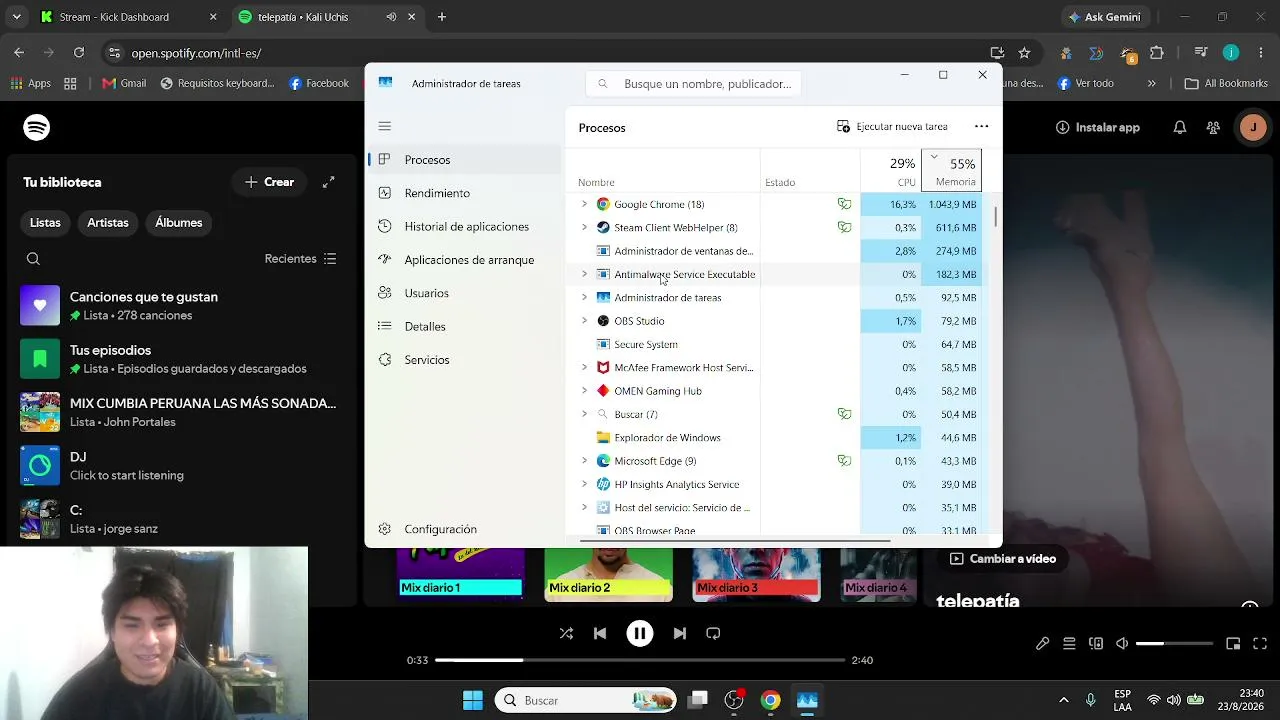This screenshot has height=720, width=1280.
Task: Filter library by Artistas
Action: point(108,223)
